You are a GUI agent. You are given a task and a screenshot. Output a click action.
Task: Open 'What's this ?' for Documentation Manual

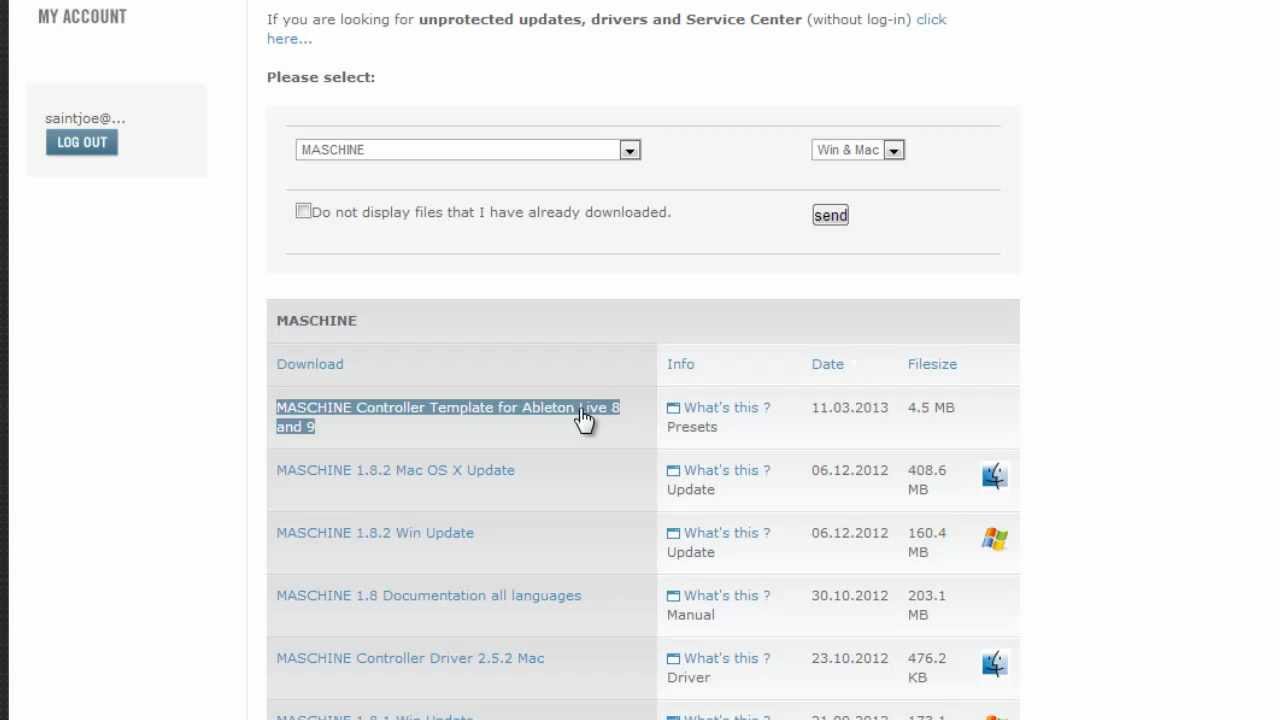(x=727, y=595)
